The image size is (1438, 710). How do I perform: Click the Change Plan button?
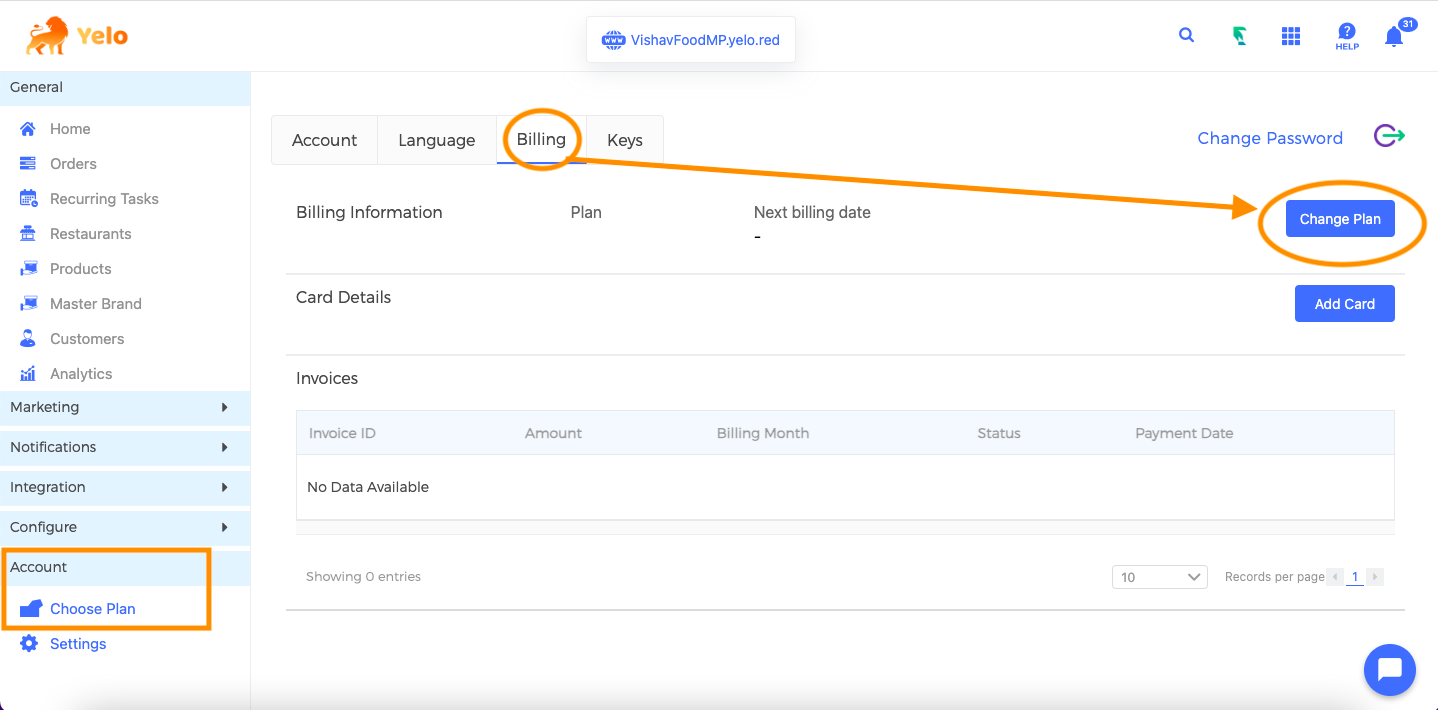(x=1340, y=219)
